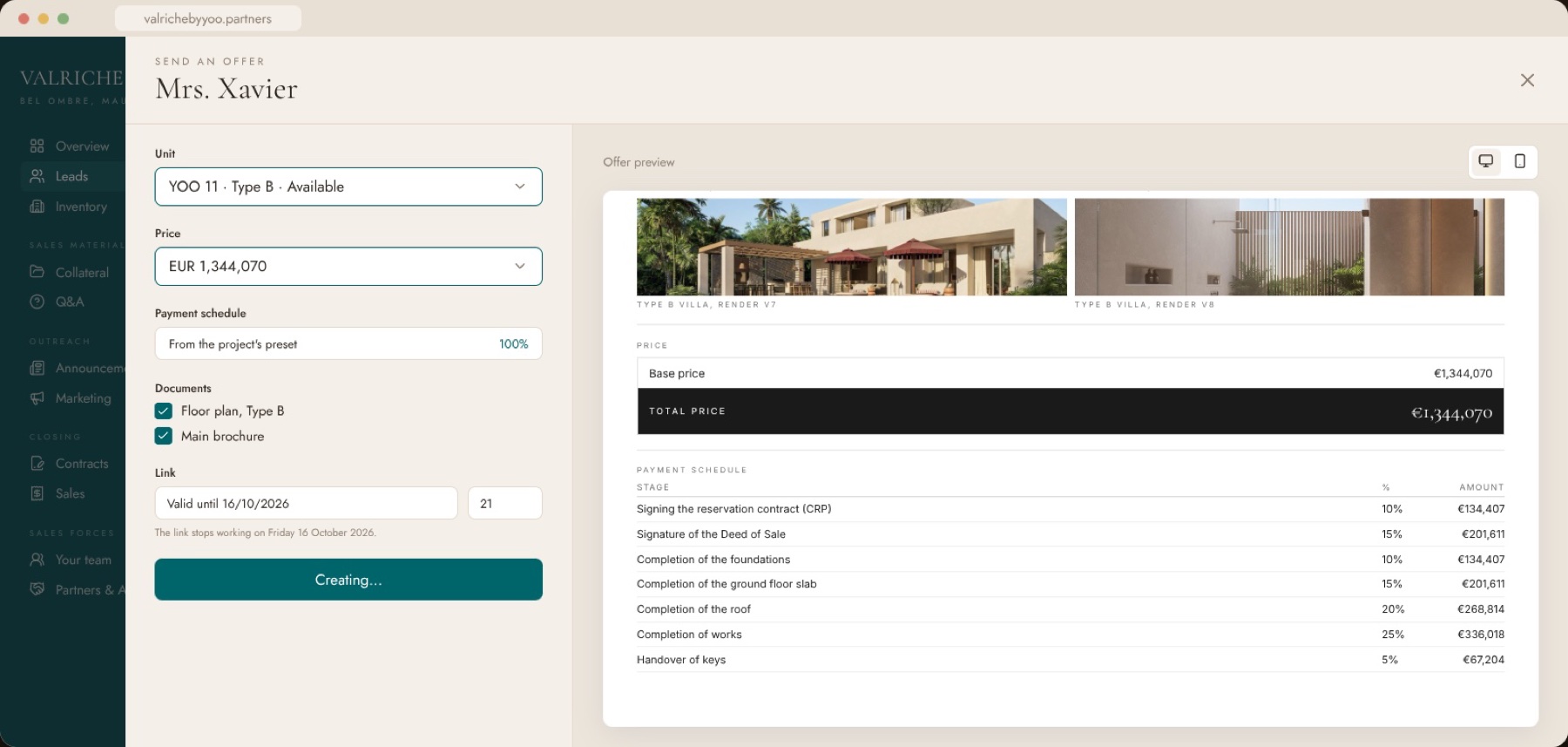
Task: Click the €336,018 amount
Action: click(x=1481, y=635)
